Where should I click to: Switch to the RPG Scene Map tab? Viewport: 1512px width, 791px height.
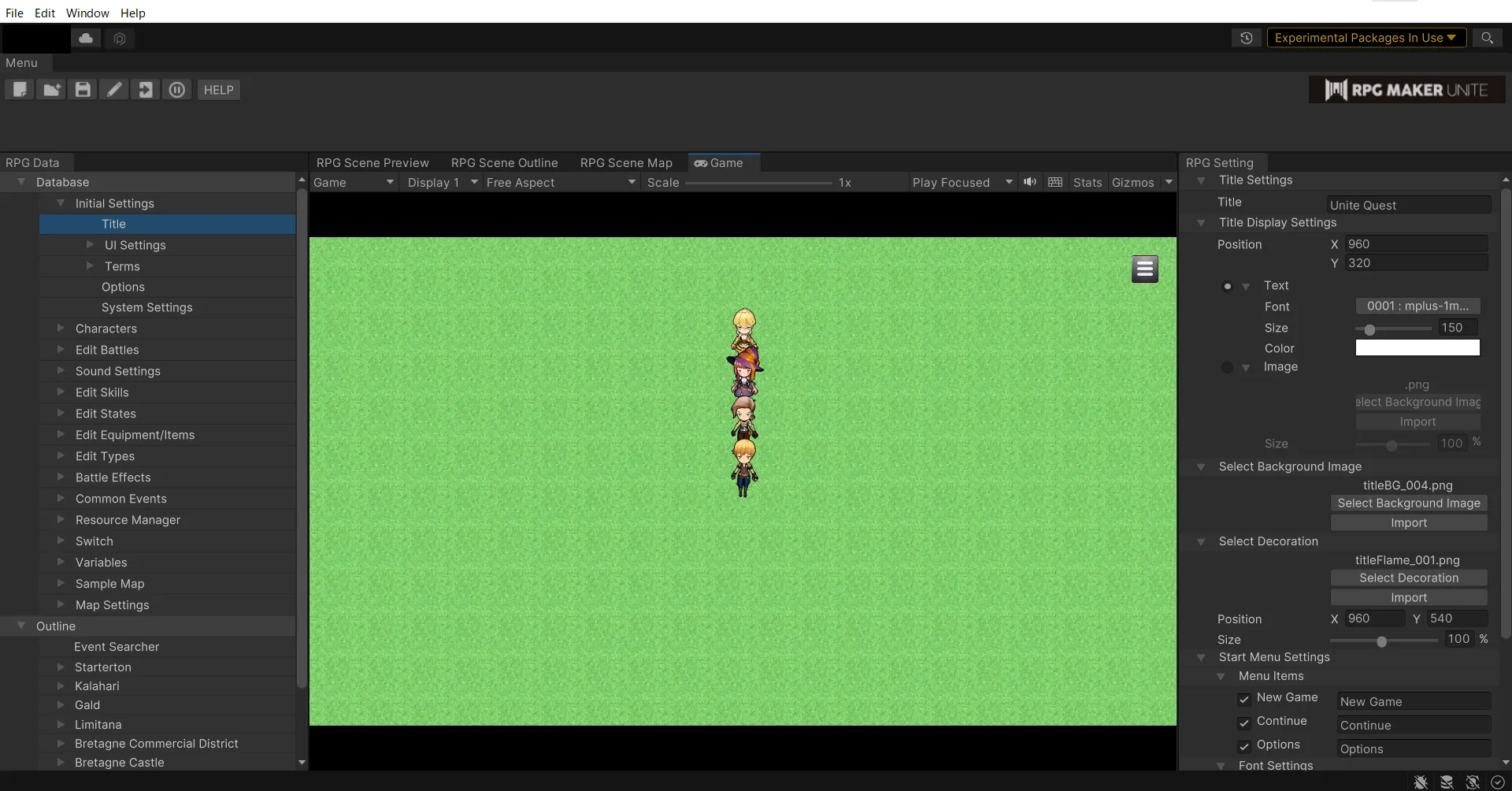(x=626, y=163)
